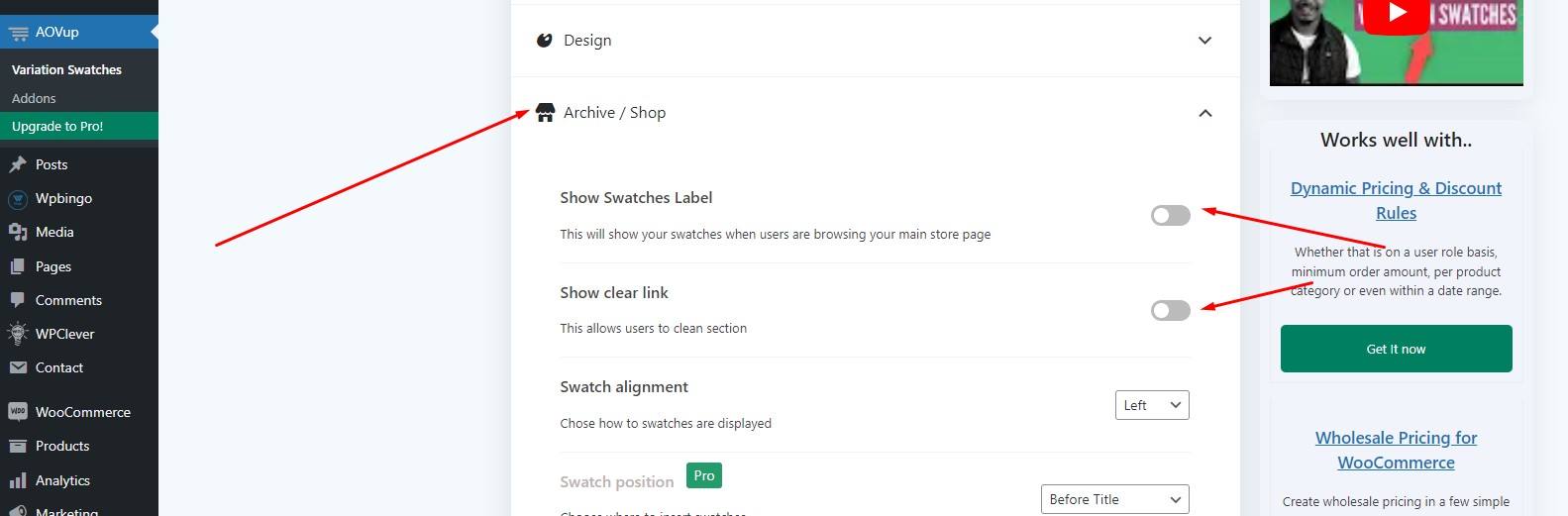Enable the Show Swatches Label toggle

click(1170, 216)
